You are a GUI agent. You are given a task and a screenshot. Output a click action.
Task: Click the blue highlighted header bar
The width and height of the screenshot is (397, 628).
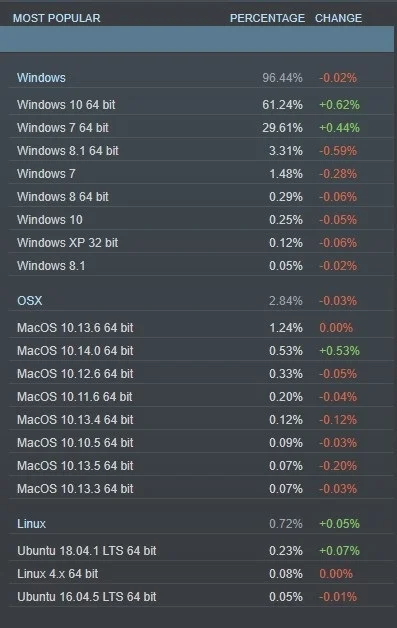[x=197, y=39]
